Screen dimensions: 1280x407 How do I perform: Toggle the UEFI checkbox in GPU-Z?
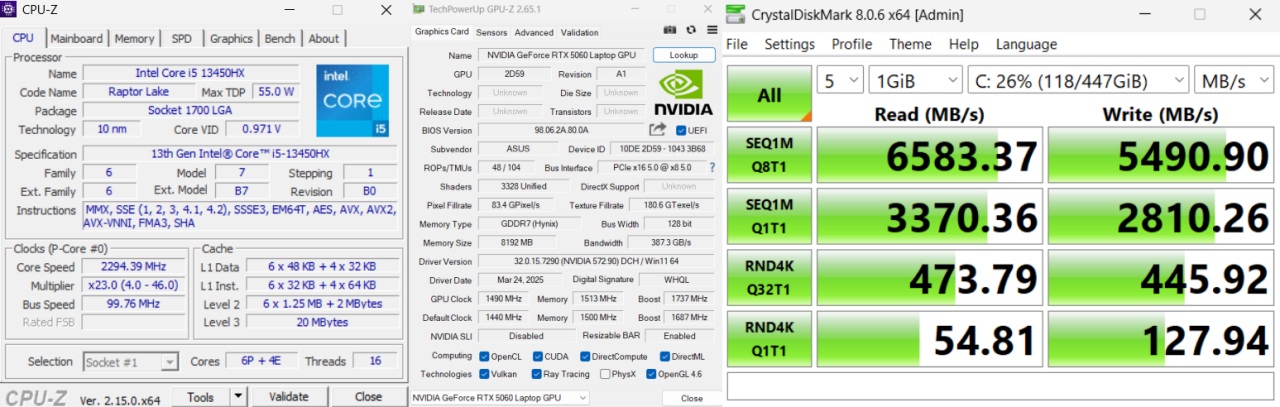pos(682,131)
